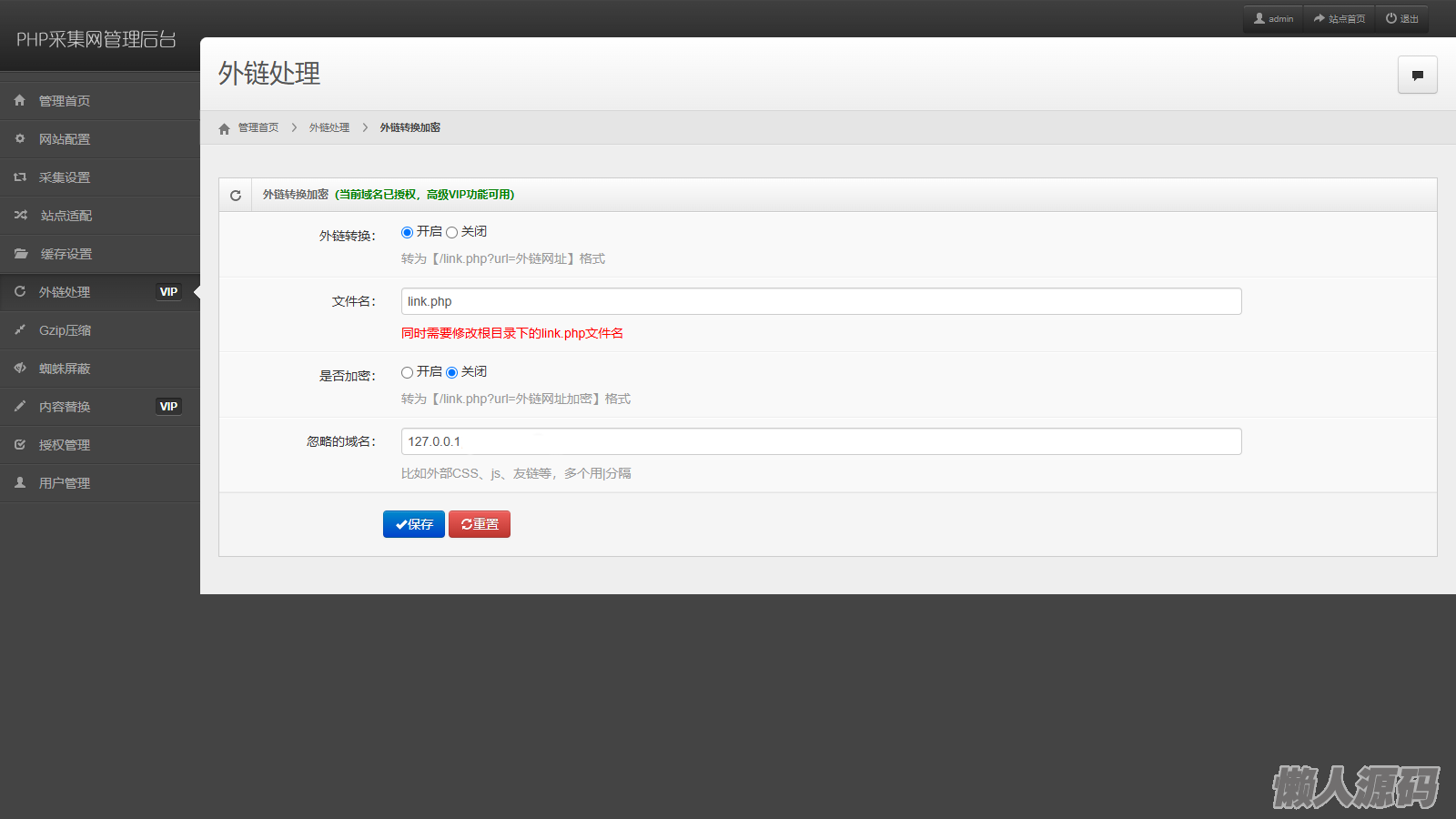
Task: Click the refresh icon in the panel header
Action: tap(236, 196)
